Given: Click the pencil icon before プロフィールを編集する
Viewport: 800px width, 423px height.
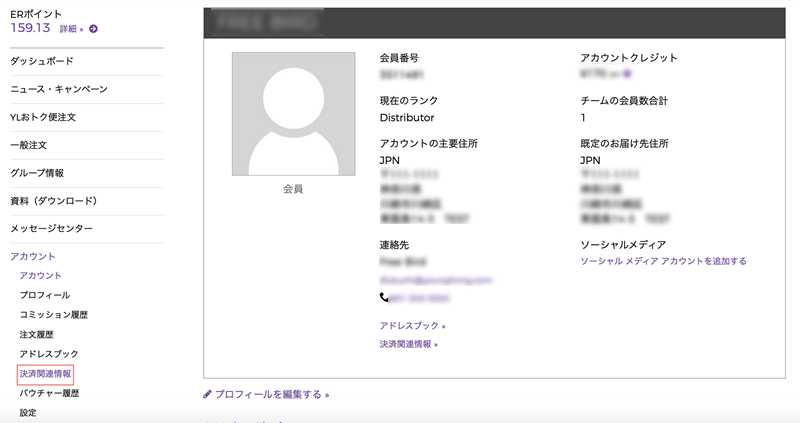Looking at the screenshot, I should 207,394.
